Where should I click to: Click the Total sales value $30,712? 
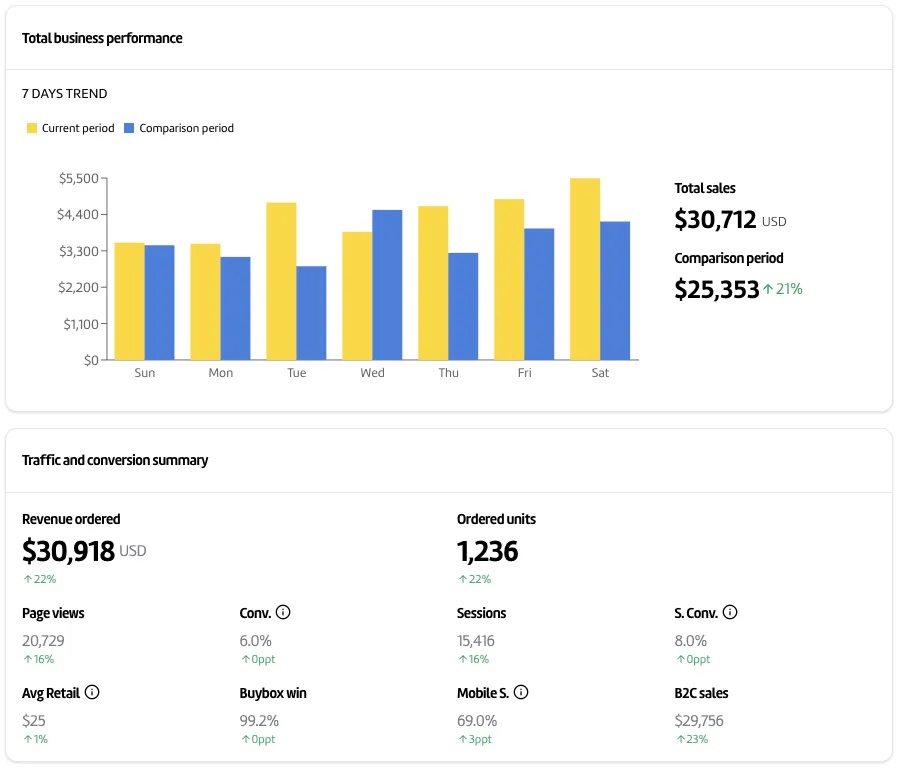[x=714, y=218]
